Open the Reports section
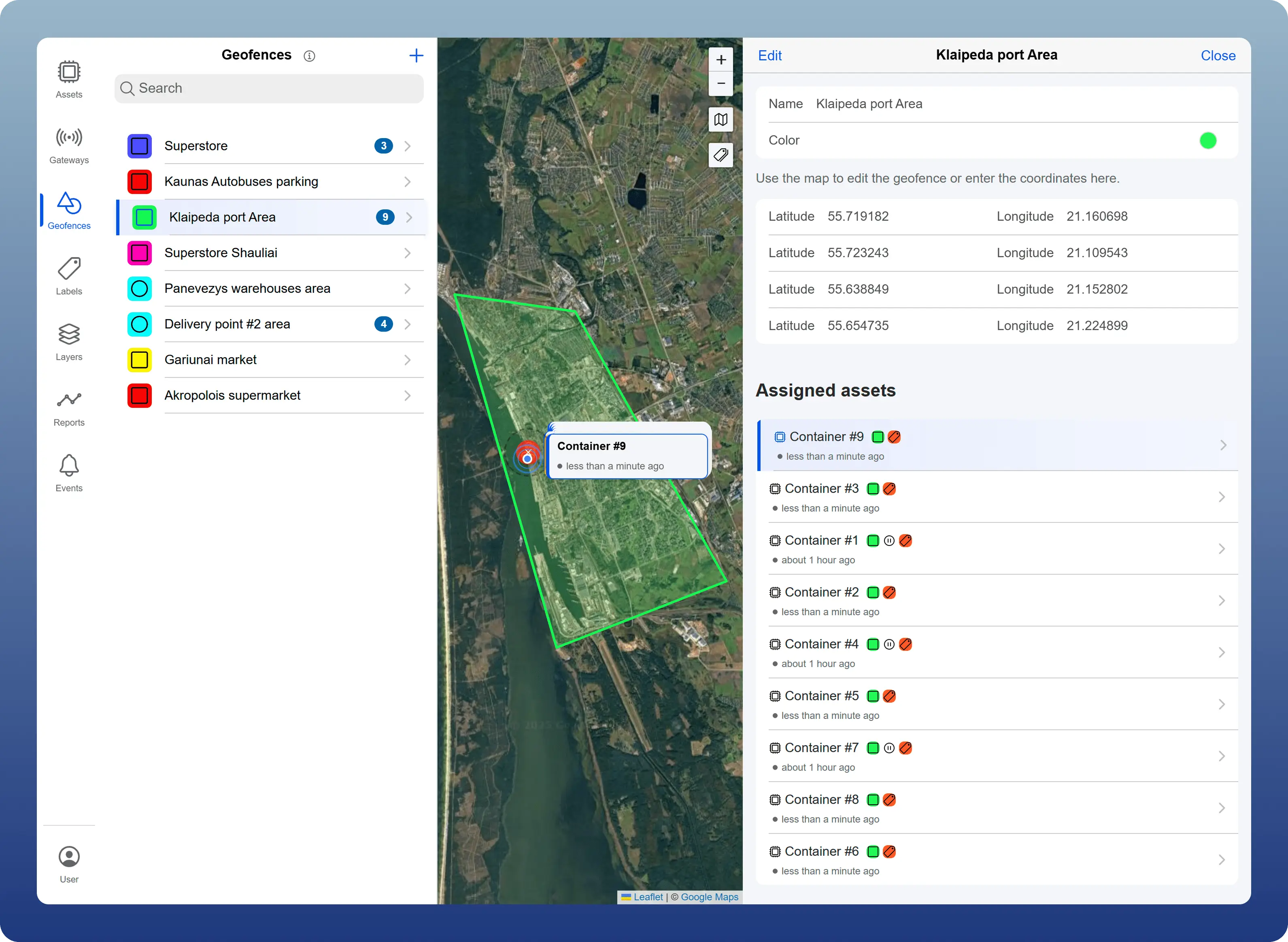 [68, 407]
